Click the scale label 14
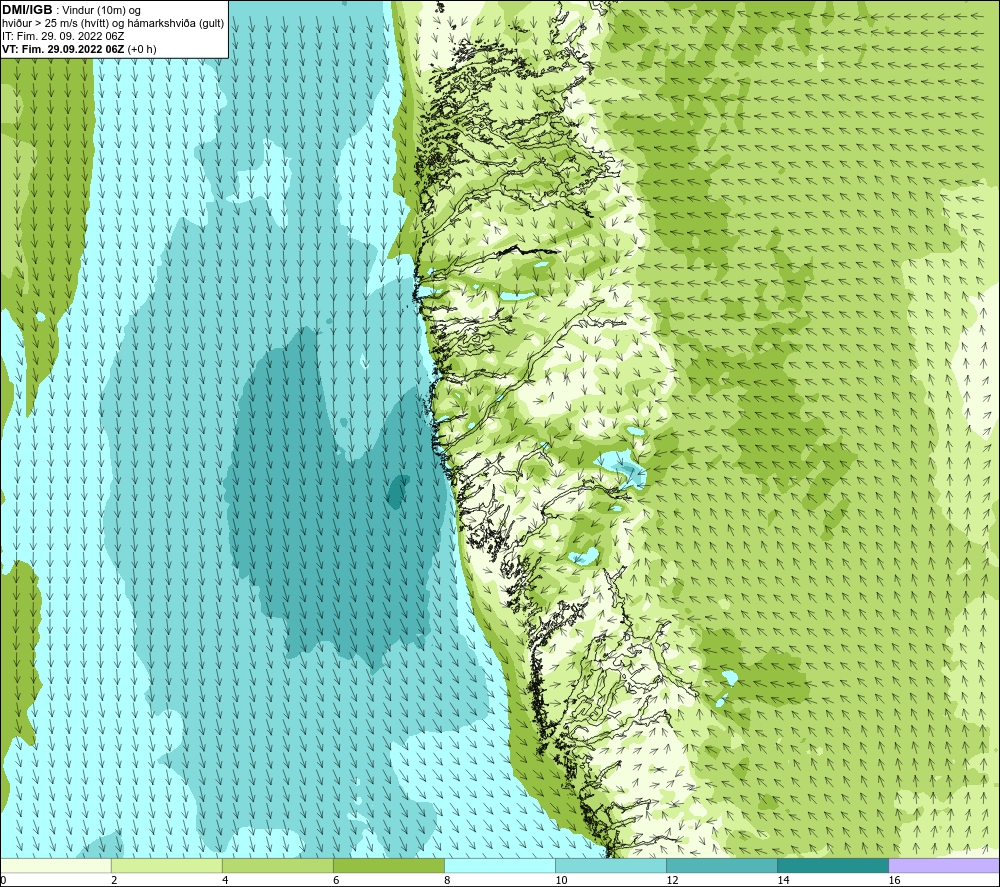Image resolution: width=1000 pixels, height=887 pixels. (783, 881)
